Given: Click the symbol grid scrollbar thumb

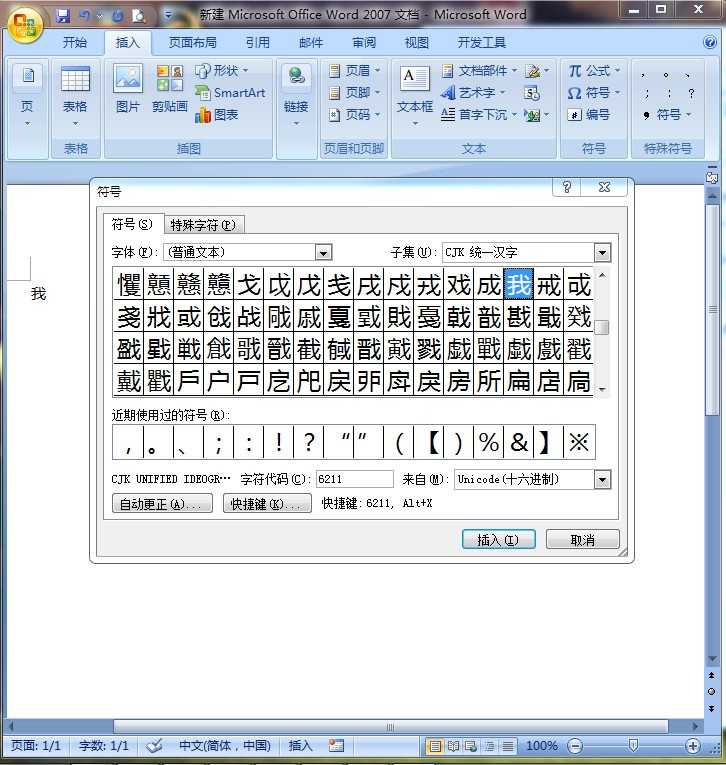Looking at the screenshot, I should tap(603, 327).
